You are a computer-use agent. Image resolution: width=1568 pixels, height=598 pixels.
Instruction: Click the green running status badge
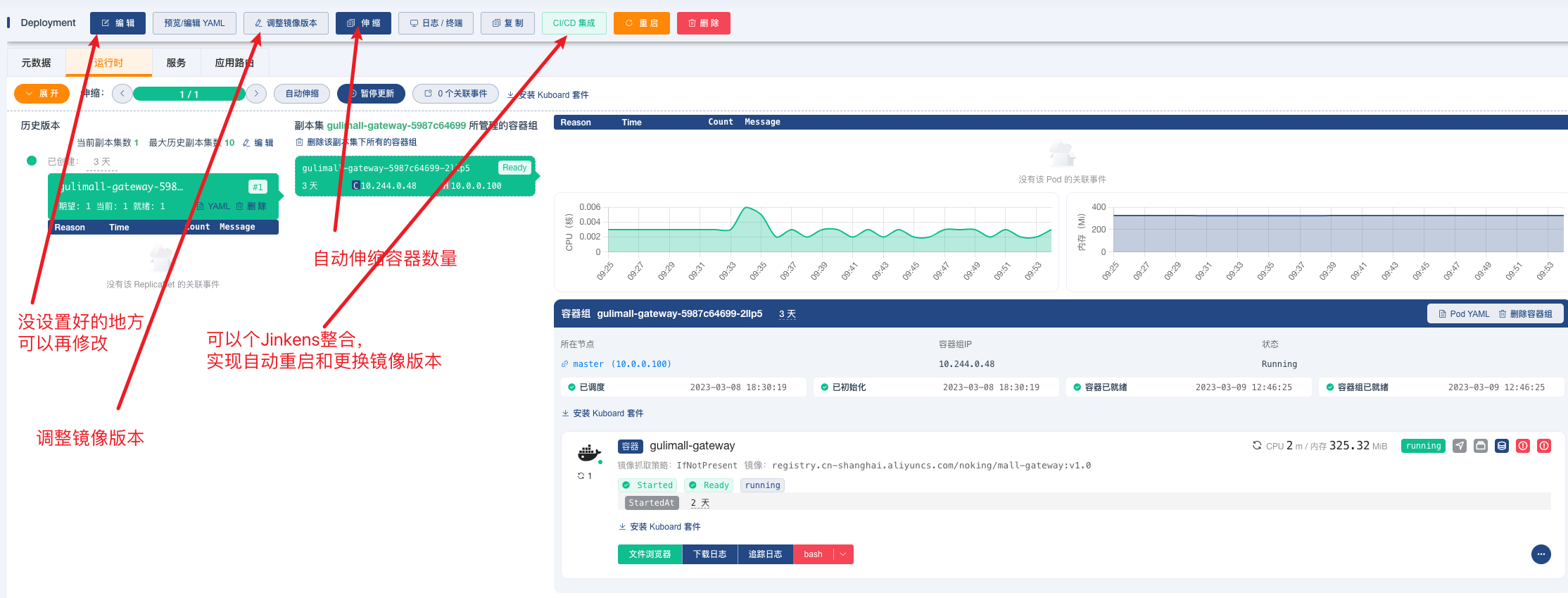coord(1423,446)
